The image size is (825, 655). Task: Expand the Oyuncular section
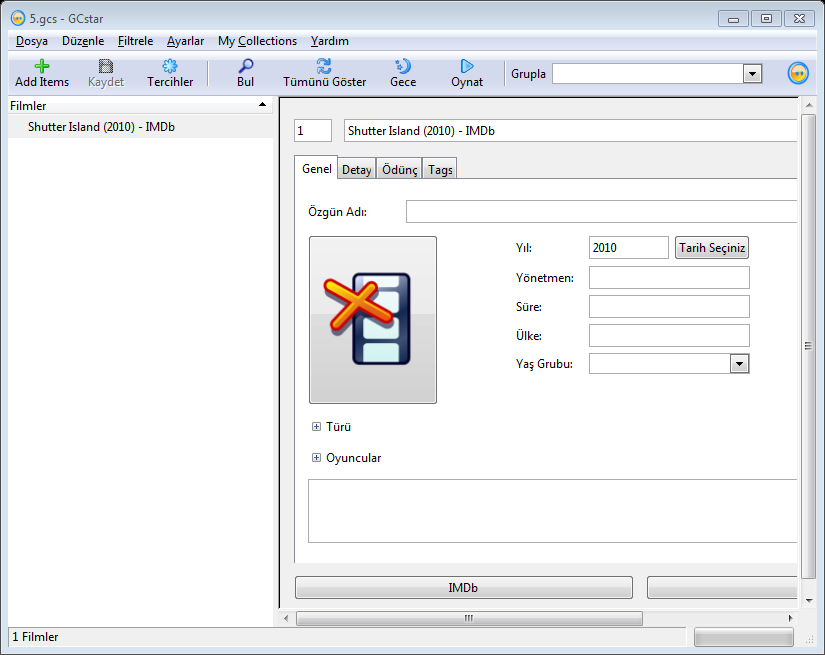[x=317, y=458]
